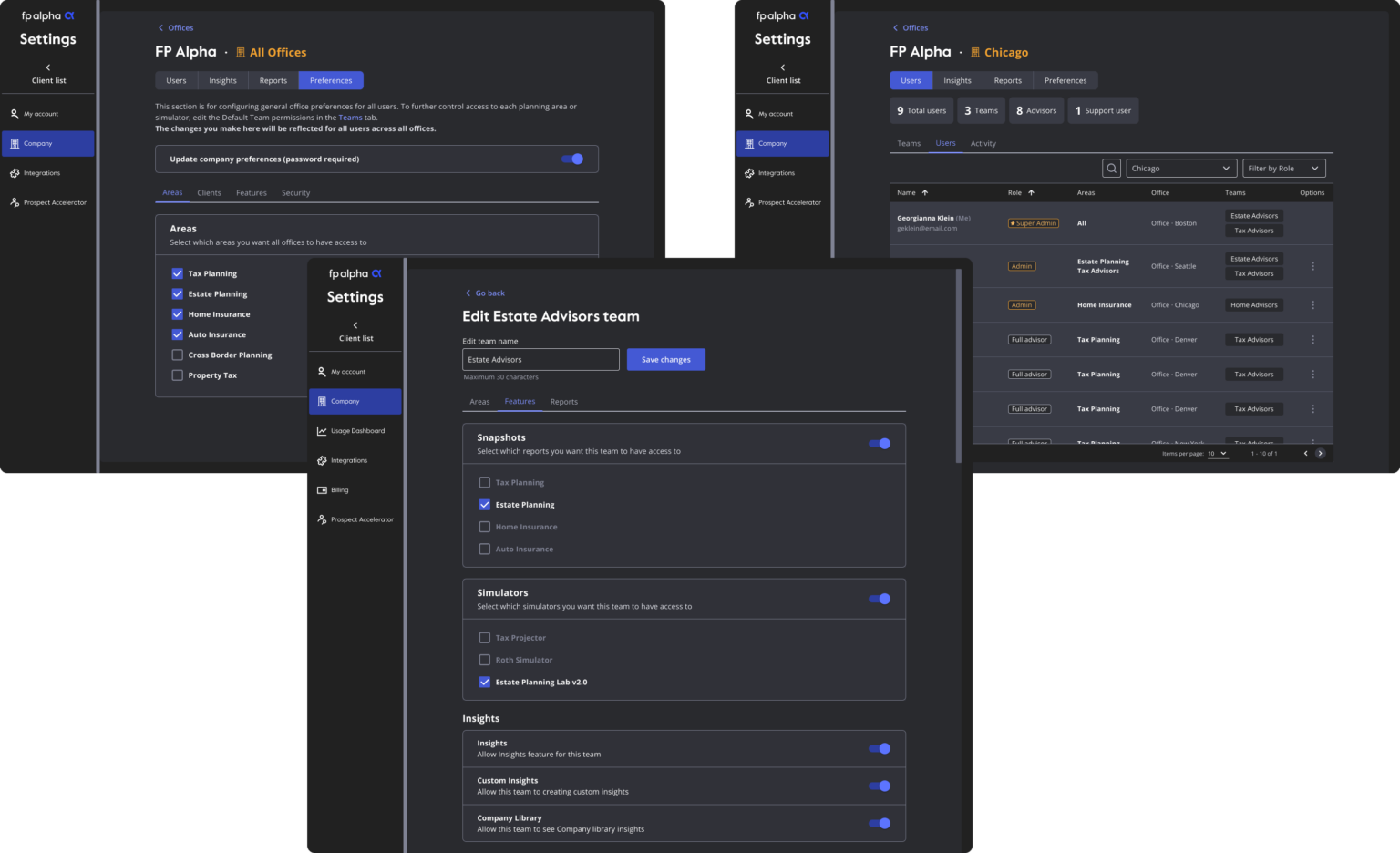Click the search magnifier above the users table

tap(1111, 168)
